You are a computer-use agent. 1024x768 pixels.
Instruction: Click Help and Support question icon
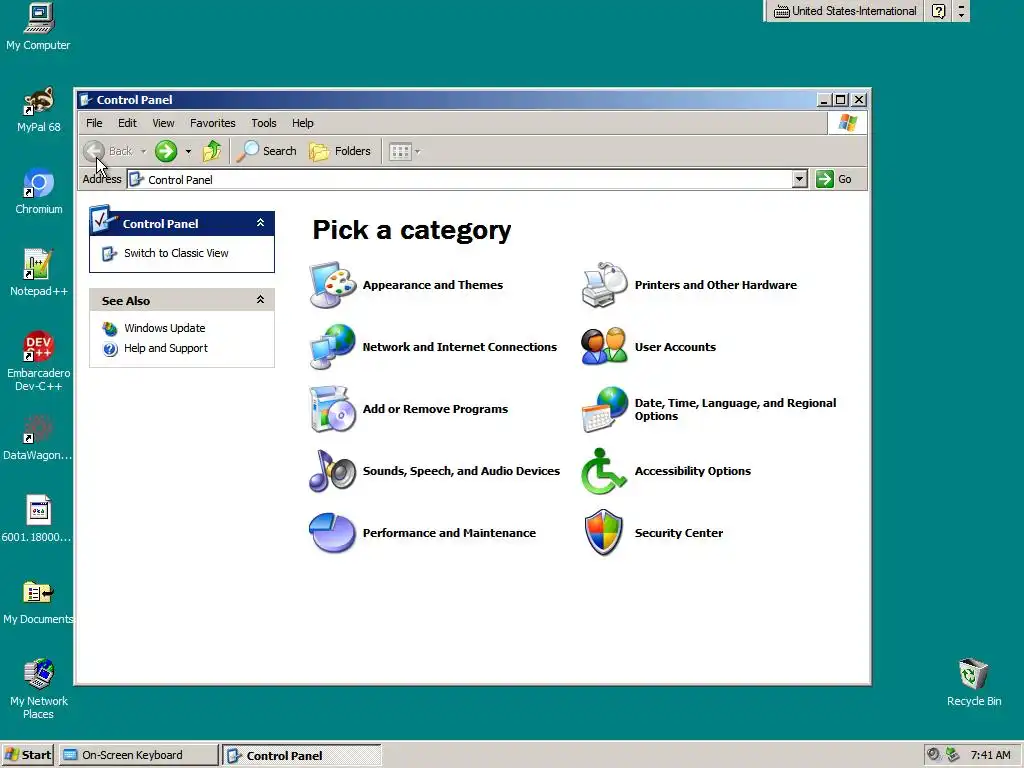pos(110,349)
